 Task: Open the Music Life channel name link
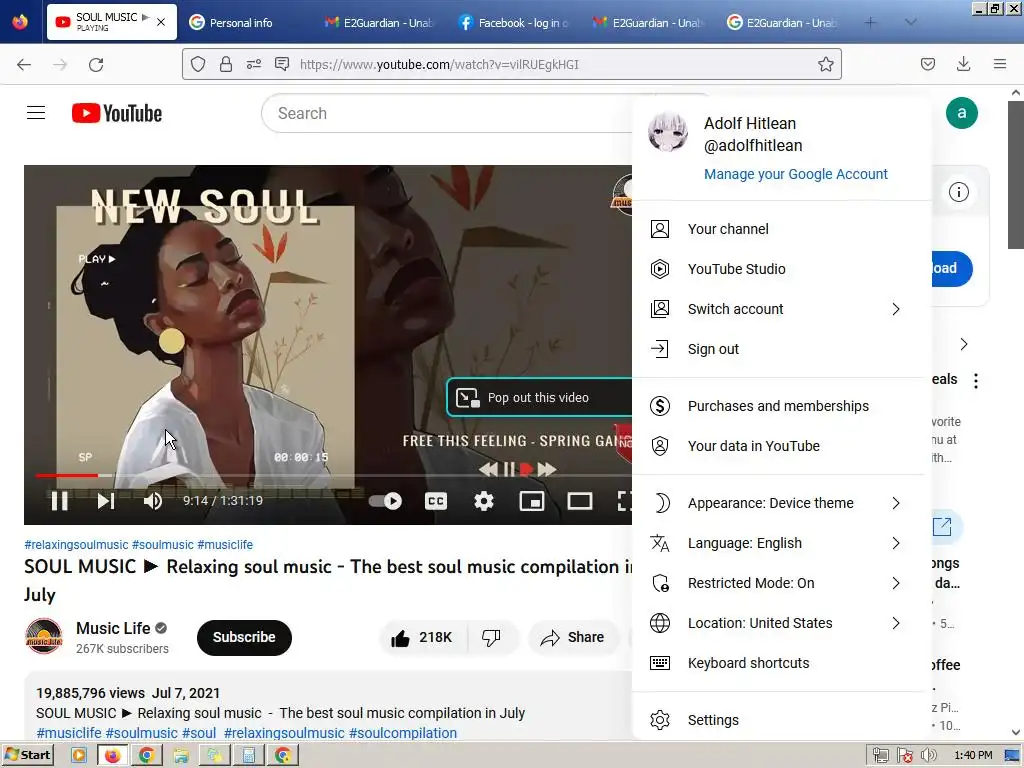coord(113,628)
